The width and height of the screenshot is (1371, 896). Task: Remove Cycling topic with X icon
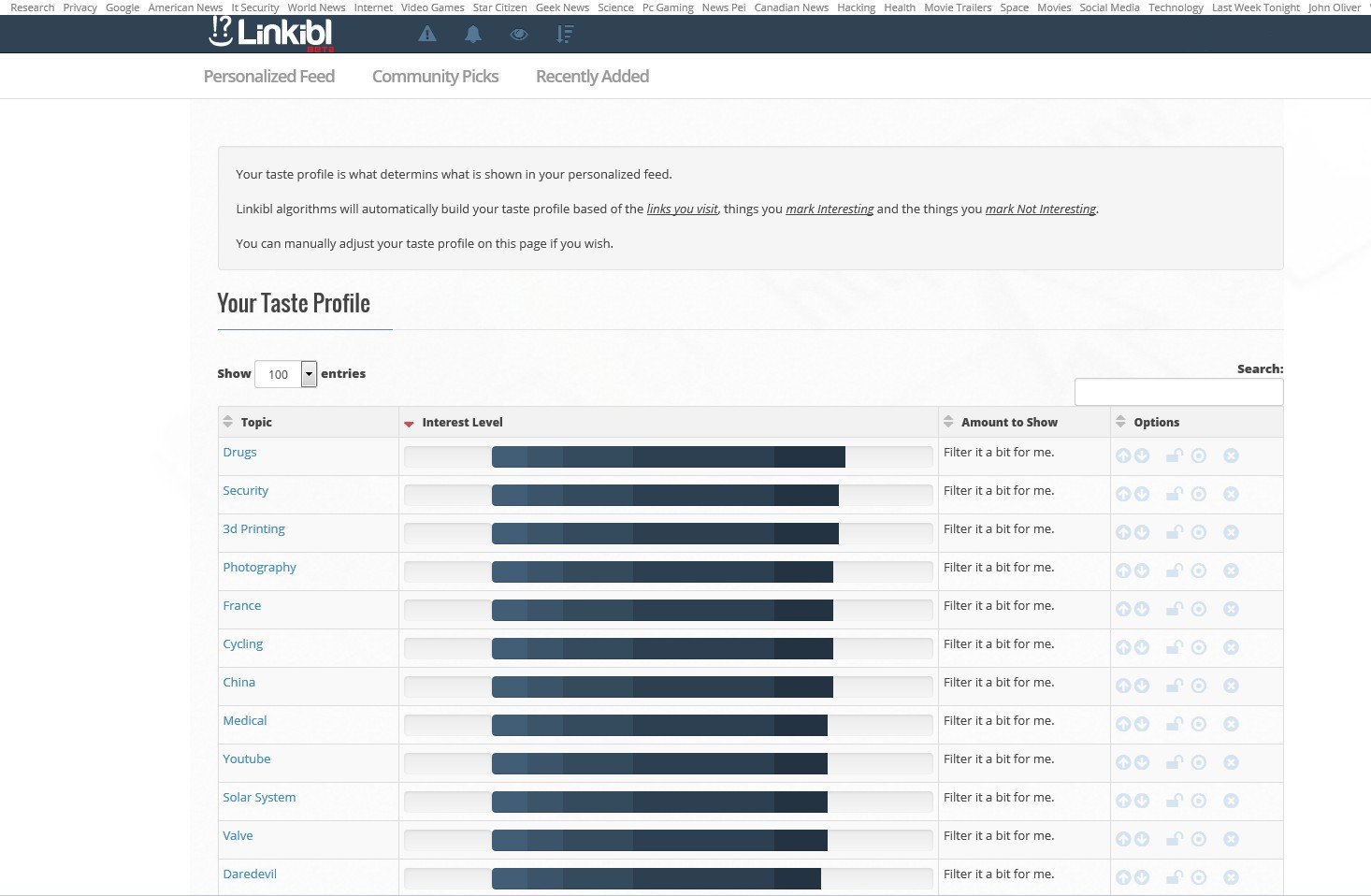[1231, 647]
